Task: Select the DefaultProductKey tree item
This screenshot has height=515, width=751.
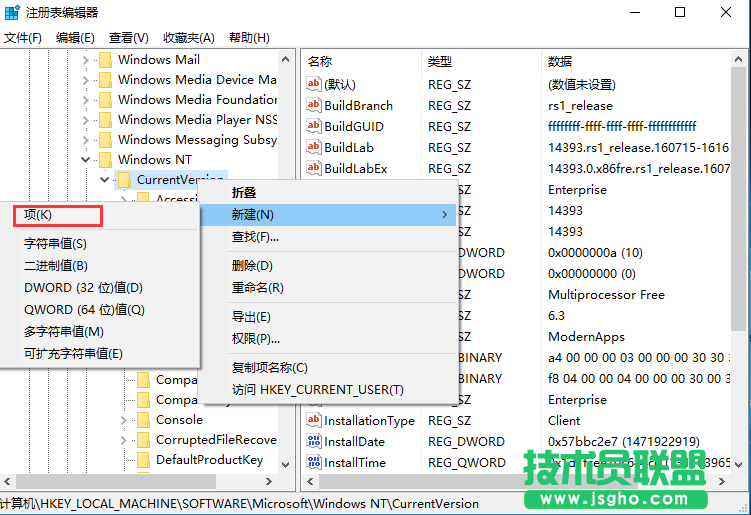Action: click(209, 460)
